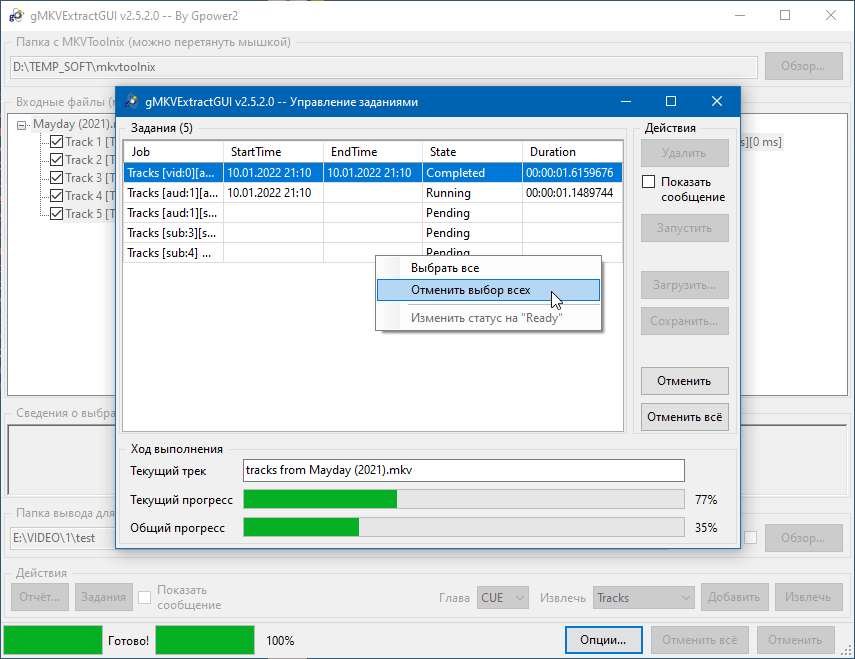Click Отменить in the job manager
The height and width of the screenshot is (659, 855).
pyautogui.click(x=685, y=381)
